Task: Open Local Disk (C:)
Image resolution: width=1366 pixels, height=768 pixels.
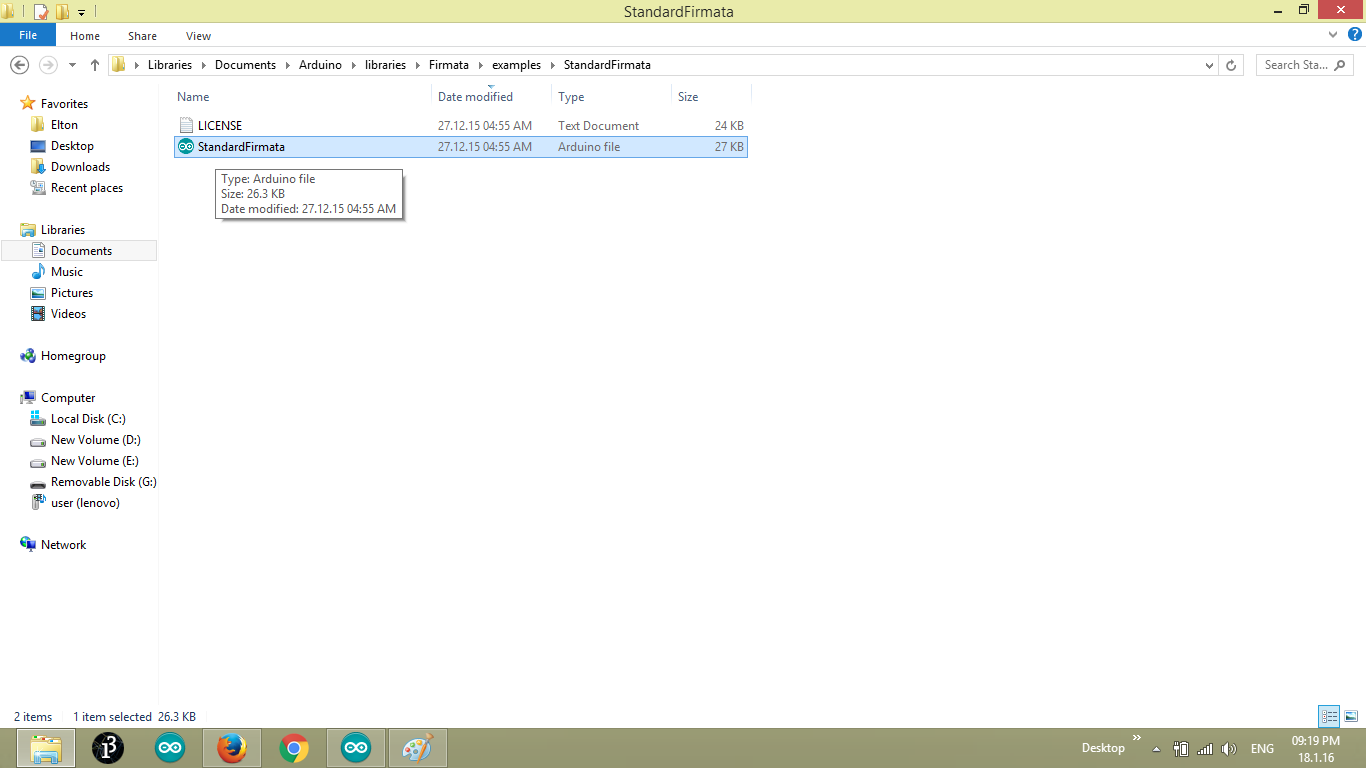Action: coord(88,419)
